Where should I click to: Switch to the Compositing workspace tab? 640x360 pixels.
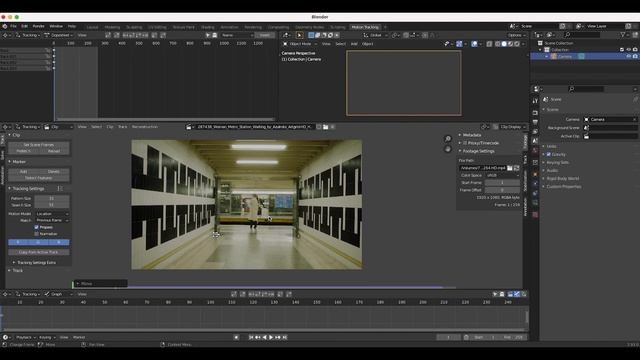[278, 27]
